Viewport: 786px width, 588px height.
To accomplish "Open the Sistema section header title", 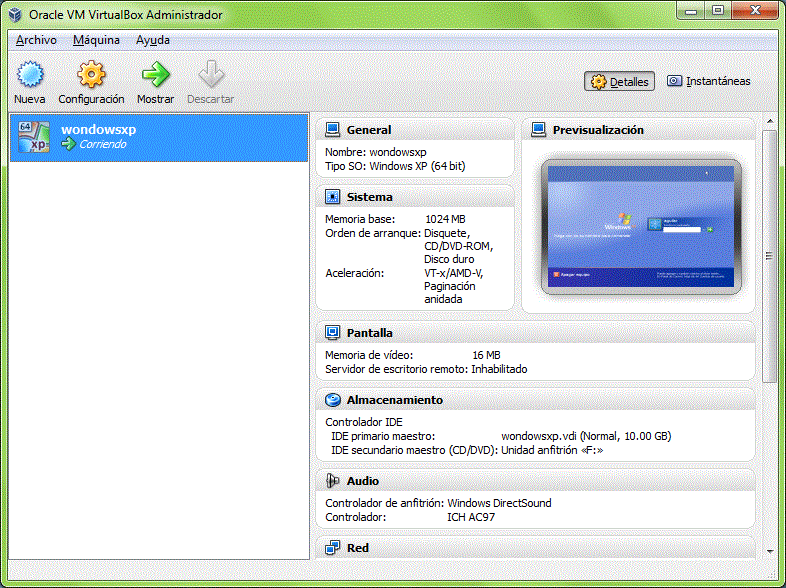I will click(x=369, y=197).
